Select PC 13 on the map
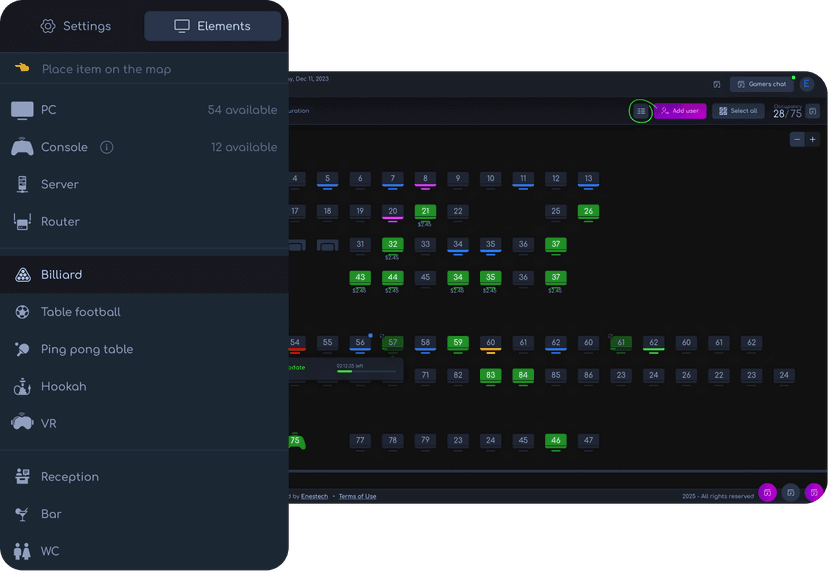The width and height of the screenshot is (828, 575). 588,179
